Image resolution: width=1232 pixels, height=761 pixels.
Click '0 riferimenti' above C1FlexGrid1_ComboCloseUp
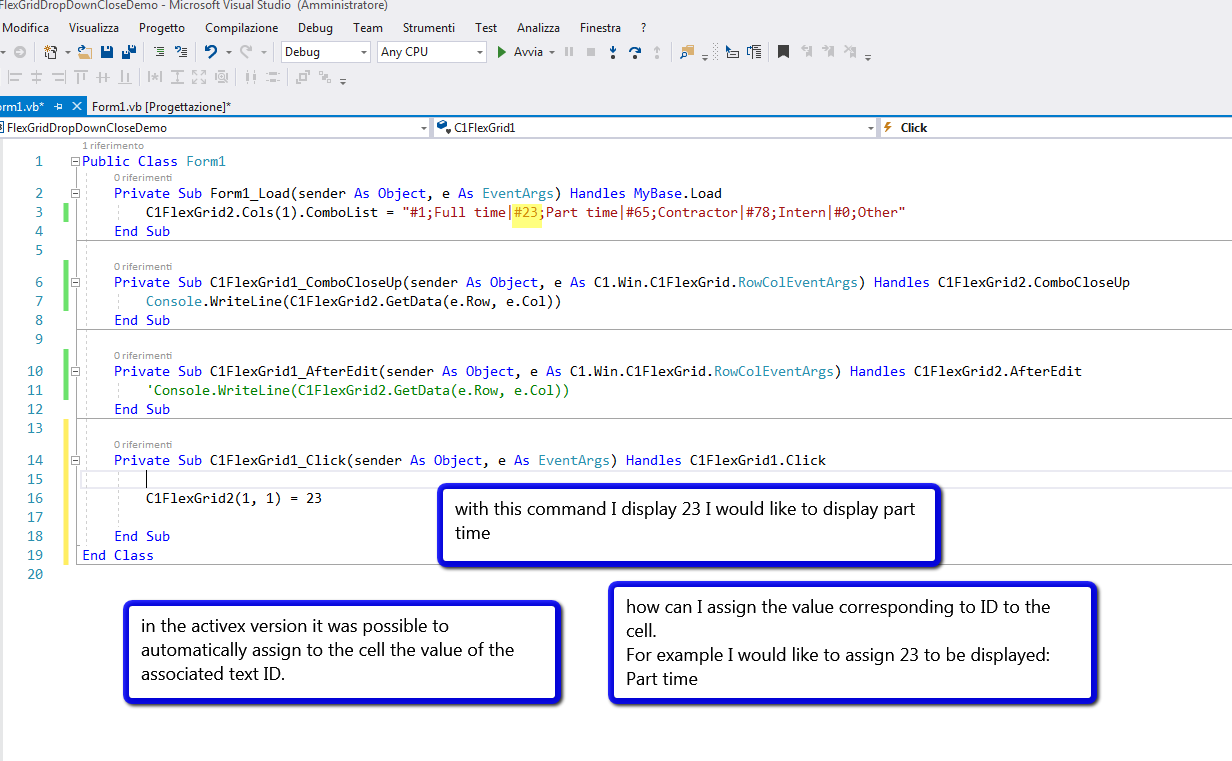click(x=143, y=267)
